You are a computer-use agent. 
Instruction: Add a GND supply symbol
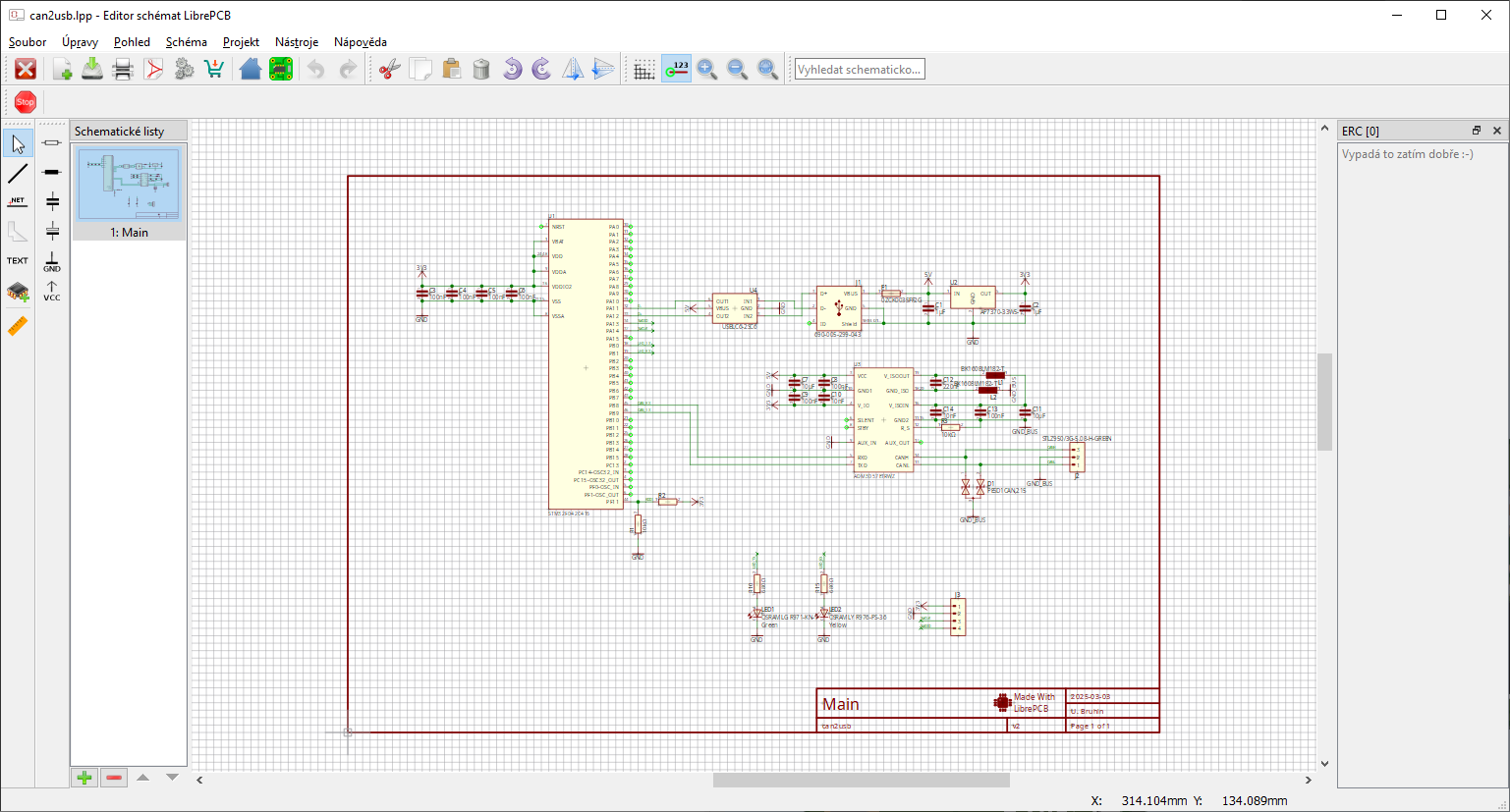[x=52, y=262]
